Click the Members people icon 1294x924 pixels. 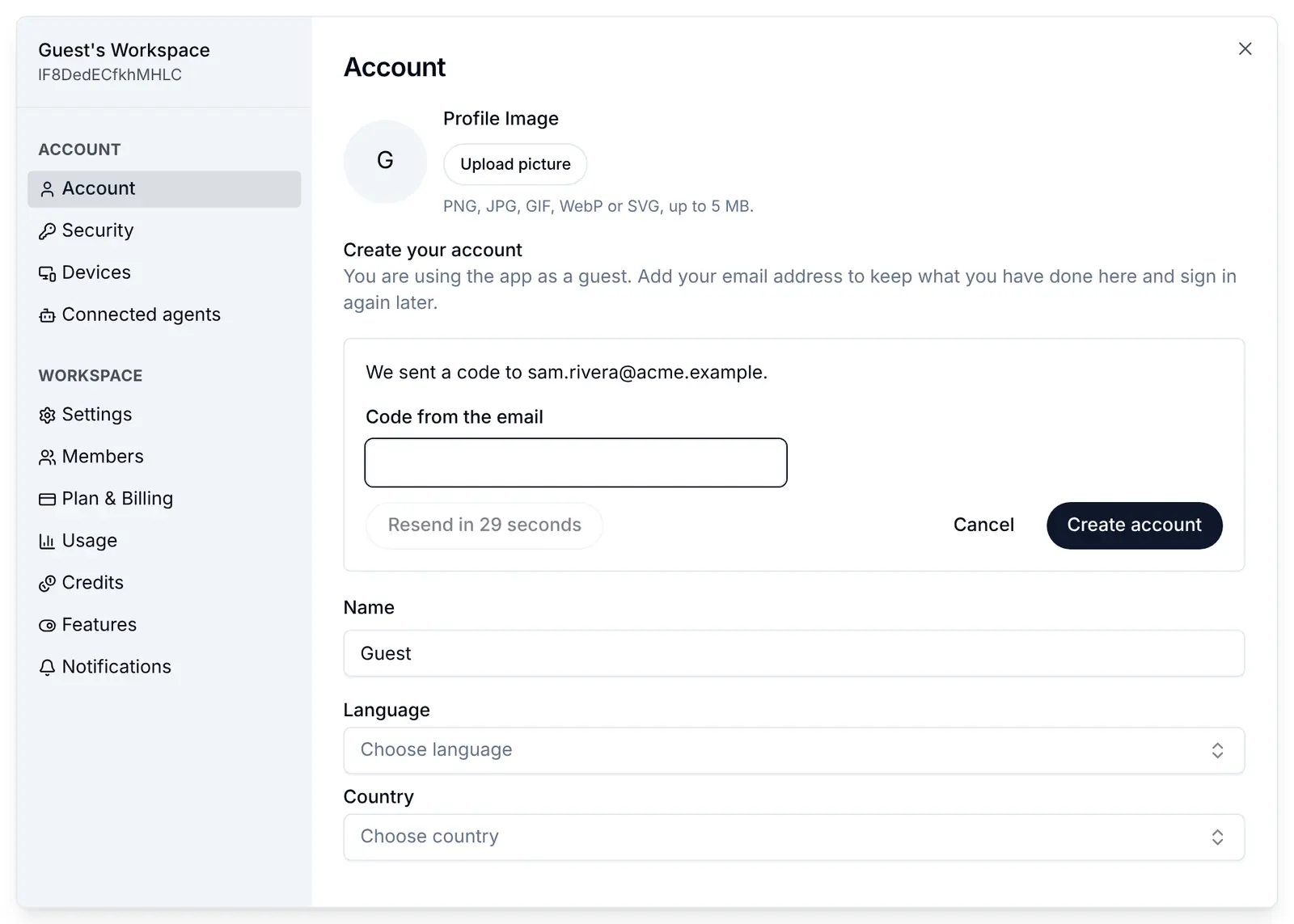coord(47,457)
